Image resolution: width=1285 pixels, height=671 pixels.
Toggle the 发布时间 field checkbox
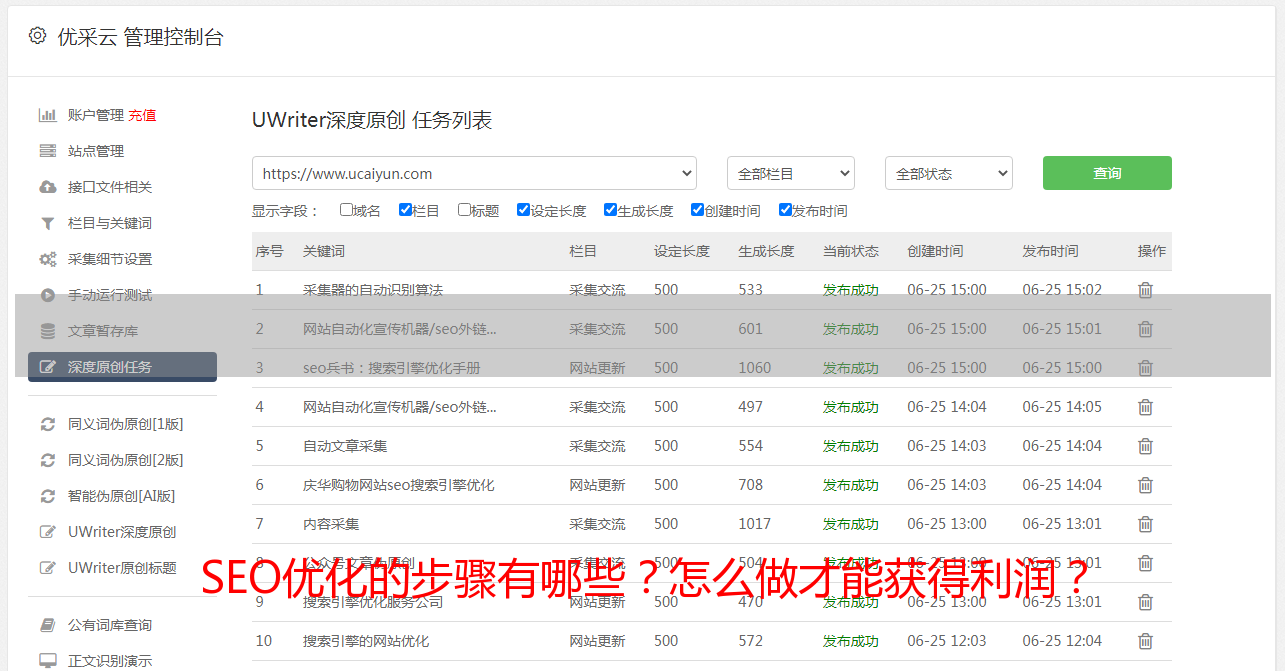click(785, 210)
